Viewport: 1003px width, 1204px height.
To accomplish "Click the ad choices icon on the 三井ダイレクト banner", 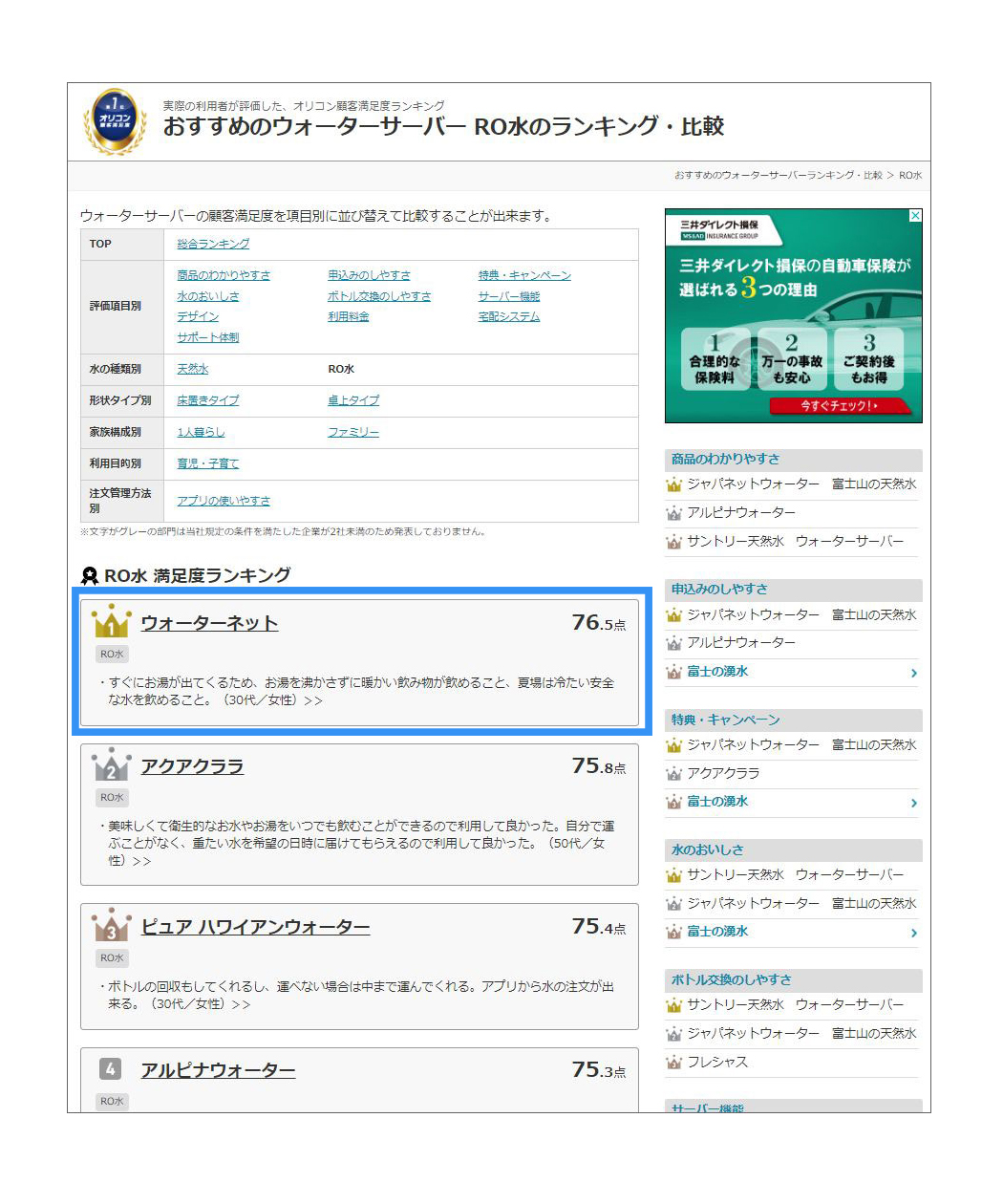I will tap(915, 216).
